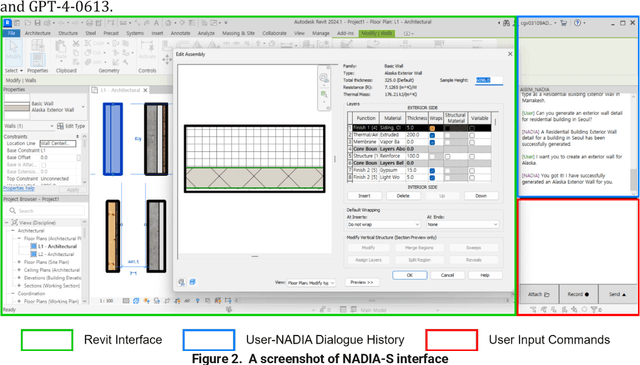
Task: Click the help question mark icon
Action: click(x=577, y=23)
